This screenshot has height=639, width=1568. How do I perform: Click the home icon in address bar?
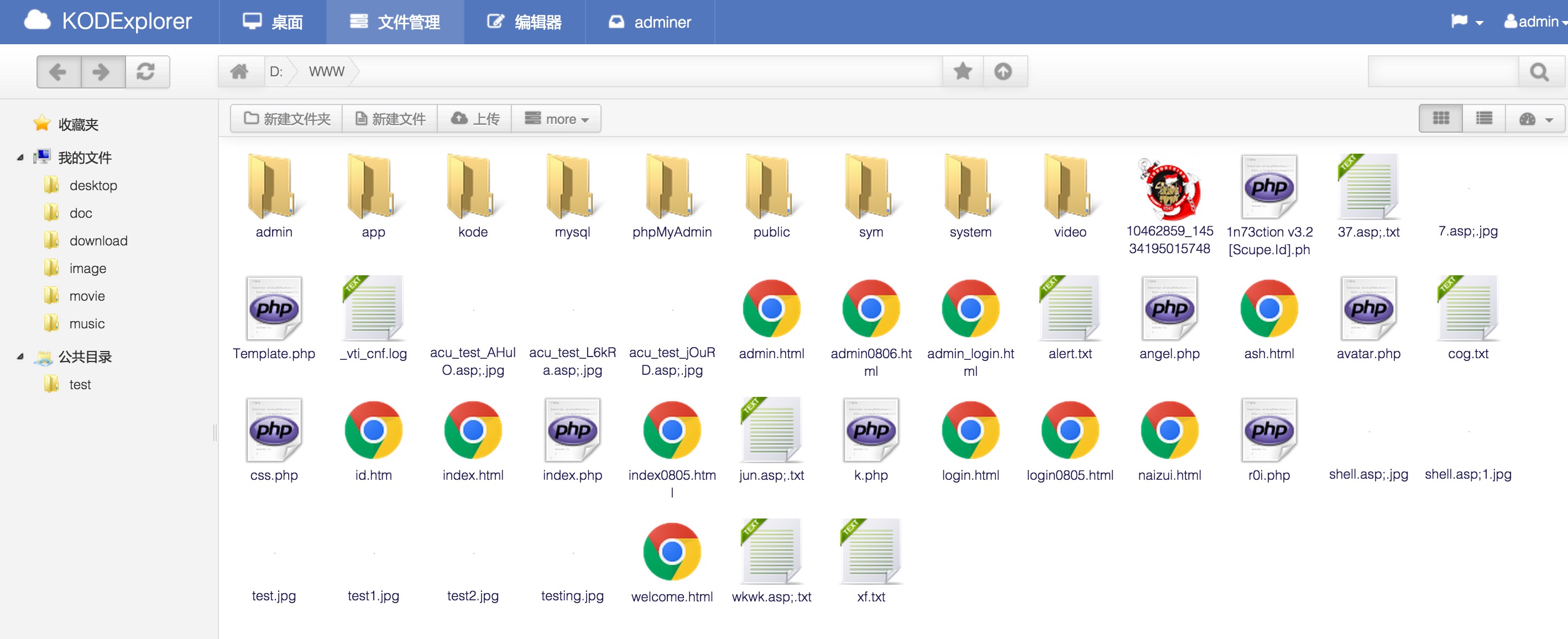click(x=240, y=72)
